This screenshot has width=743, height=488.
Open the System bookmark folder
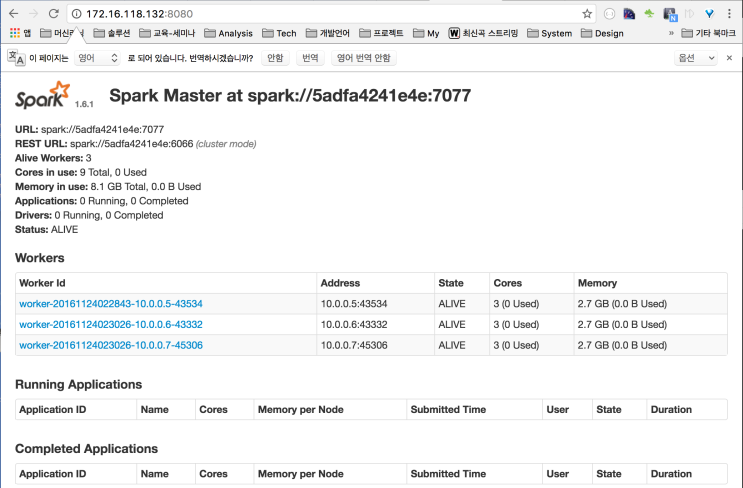pos(550,33)
